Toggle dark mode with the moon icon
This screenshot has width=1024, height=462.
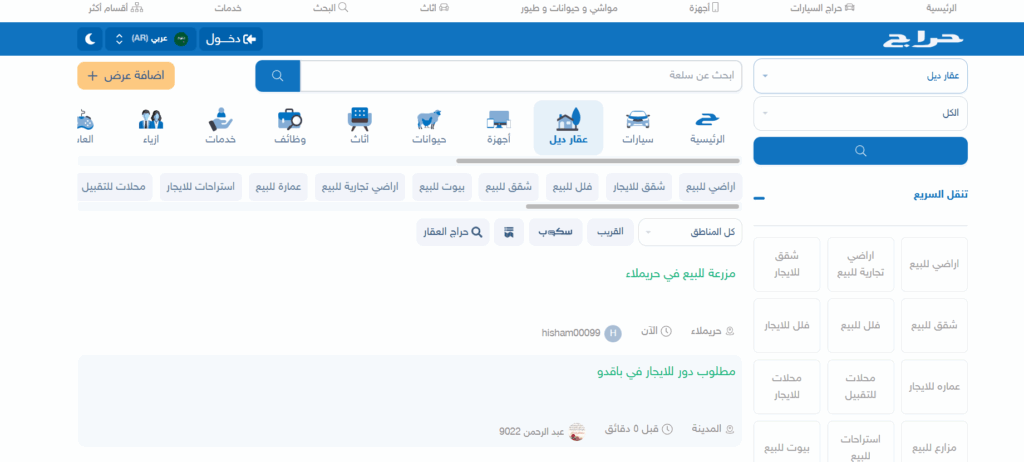[90, 39]
